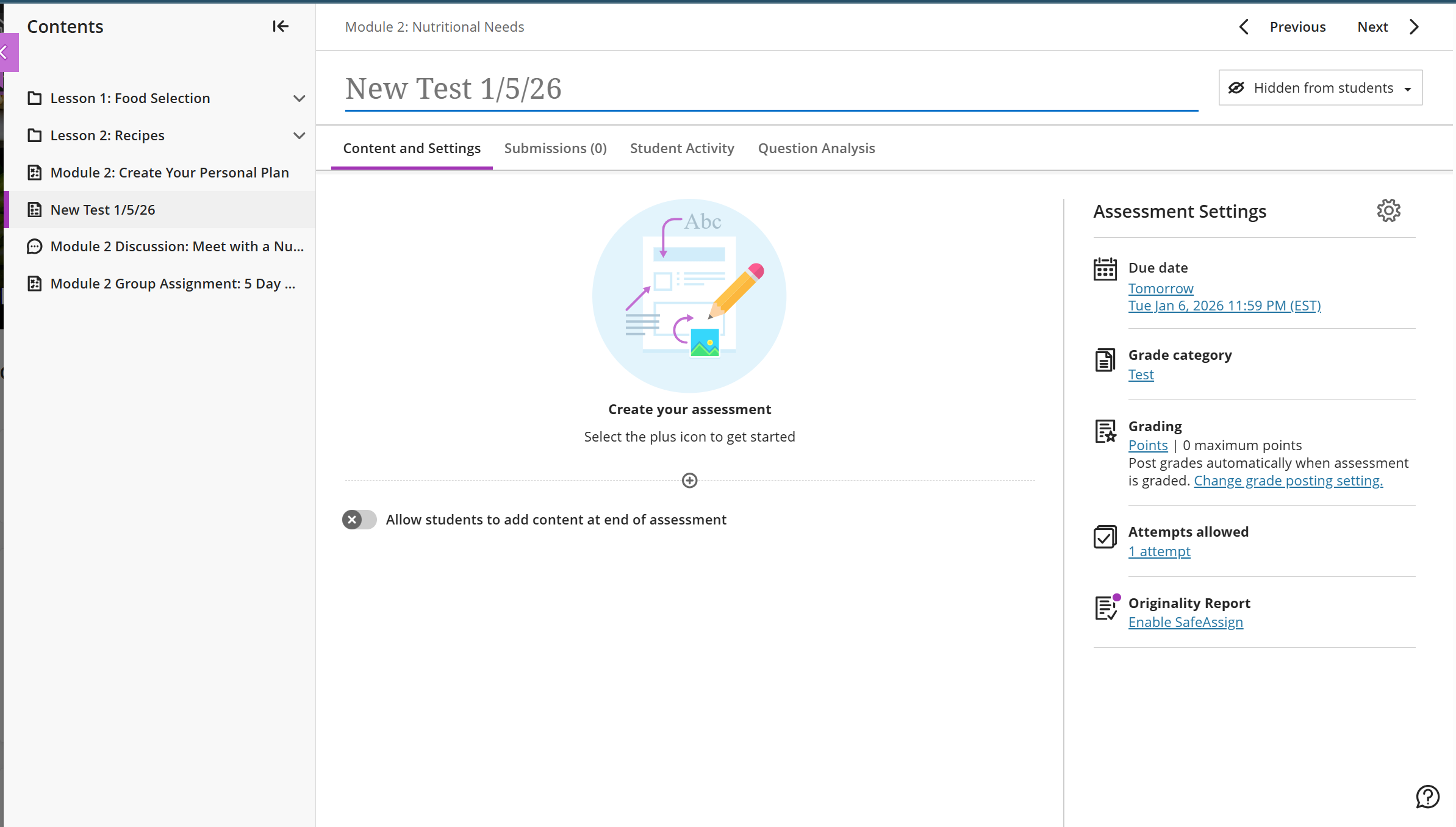Open the Submissions (0) tab
The width and height of the screenshot is (1456, 827).
pyautogui.click(x=555, y=148)
